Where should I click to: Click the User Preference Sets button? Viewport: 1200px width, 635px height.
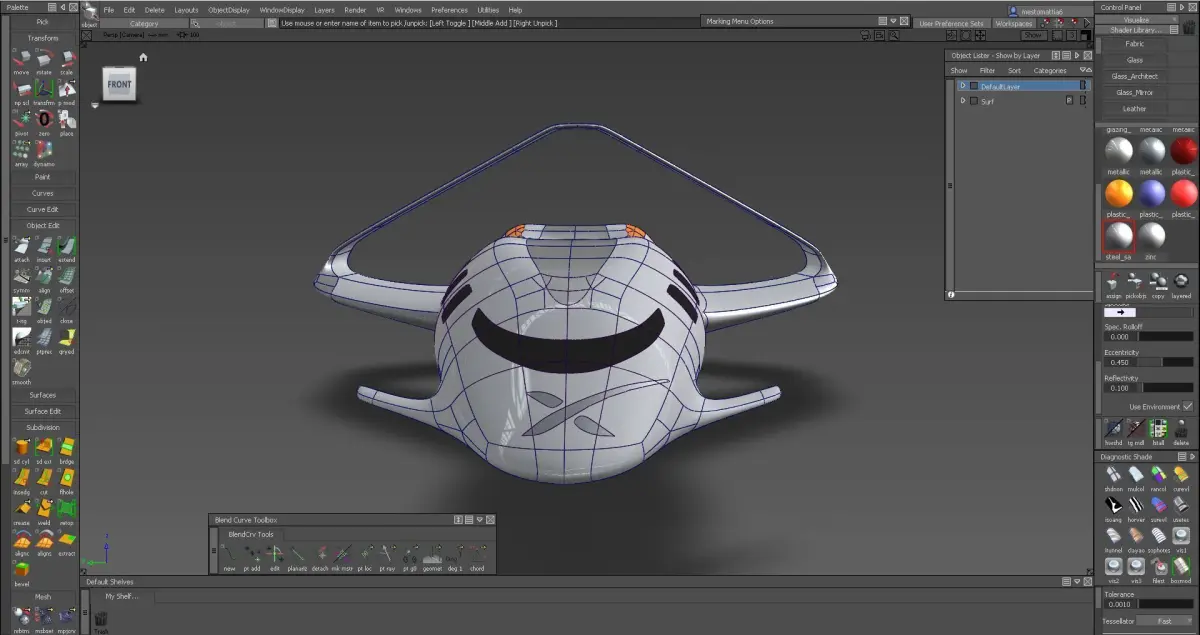(952, 23)
